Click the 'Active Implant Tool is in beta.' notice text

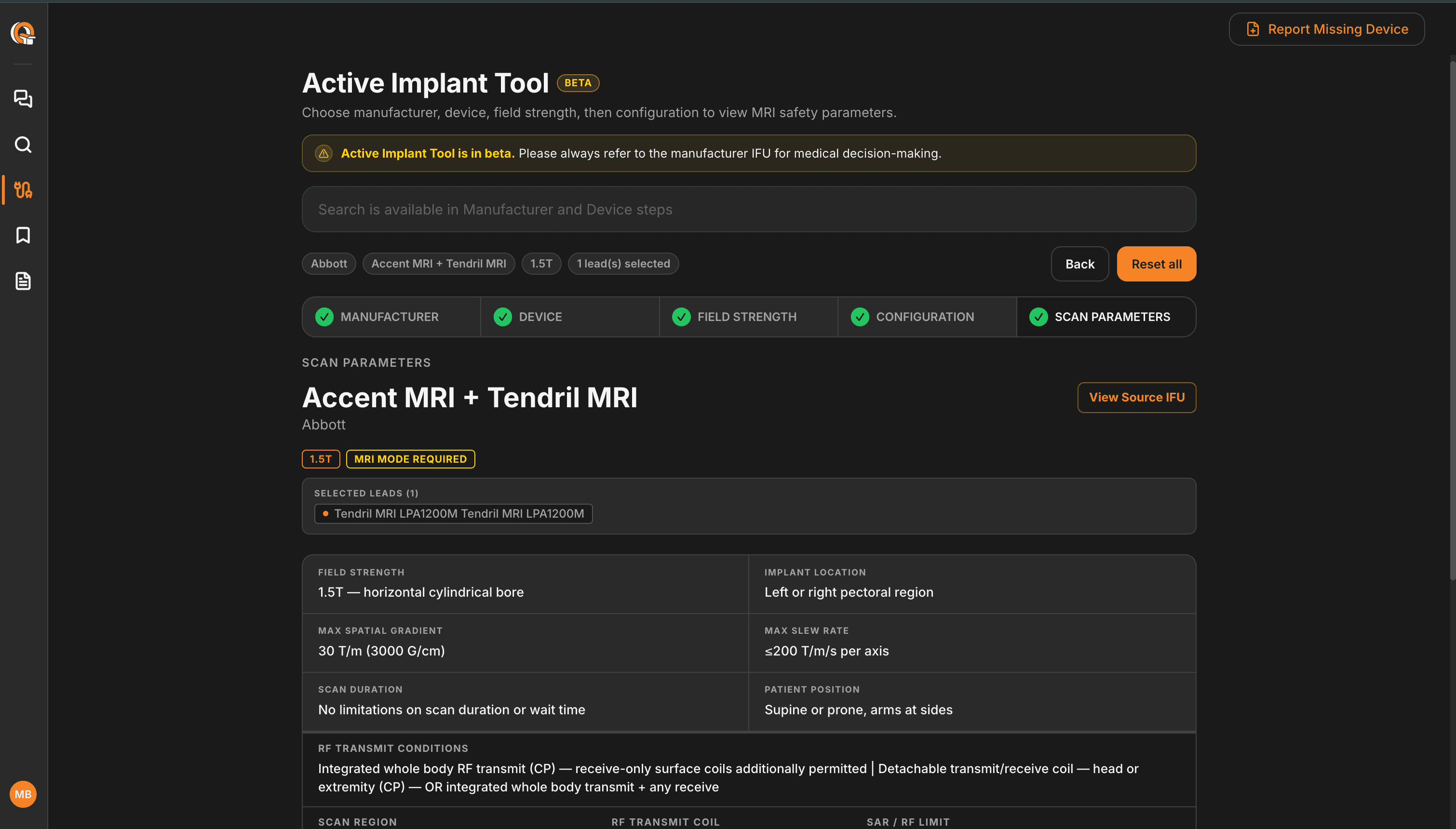click(428, 153)
